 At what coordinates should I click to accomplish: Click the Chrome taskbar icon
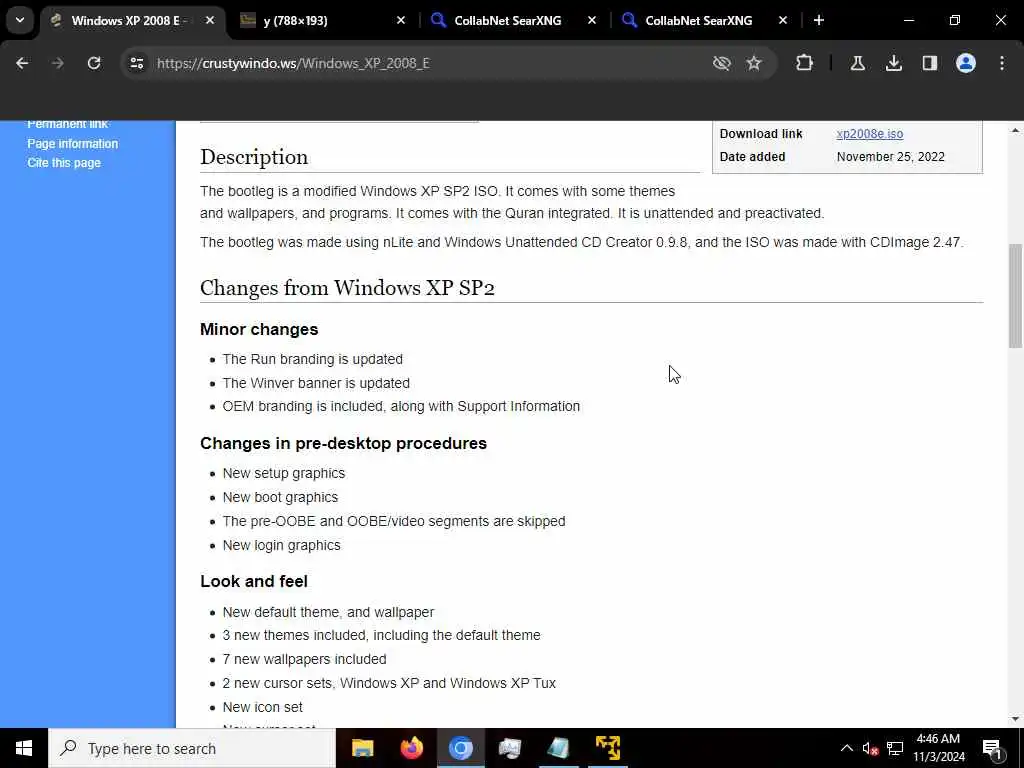click(460, 748)
